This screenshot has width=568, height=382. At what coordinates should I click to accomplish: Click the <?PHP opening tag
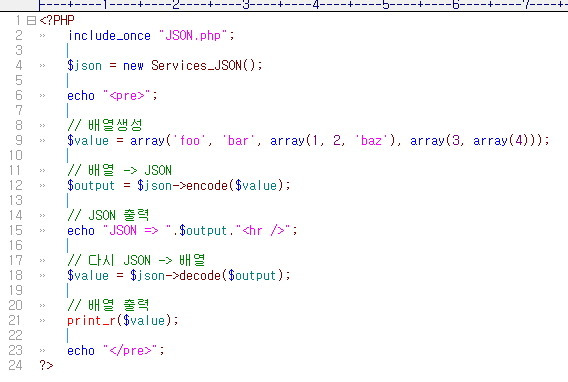(x=57, y=20)
